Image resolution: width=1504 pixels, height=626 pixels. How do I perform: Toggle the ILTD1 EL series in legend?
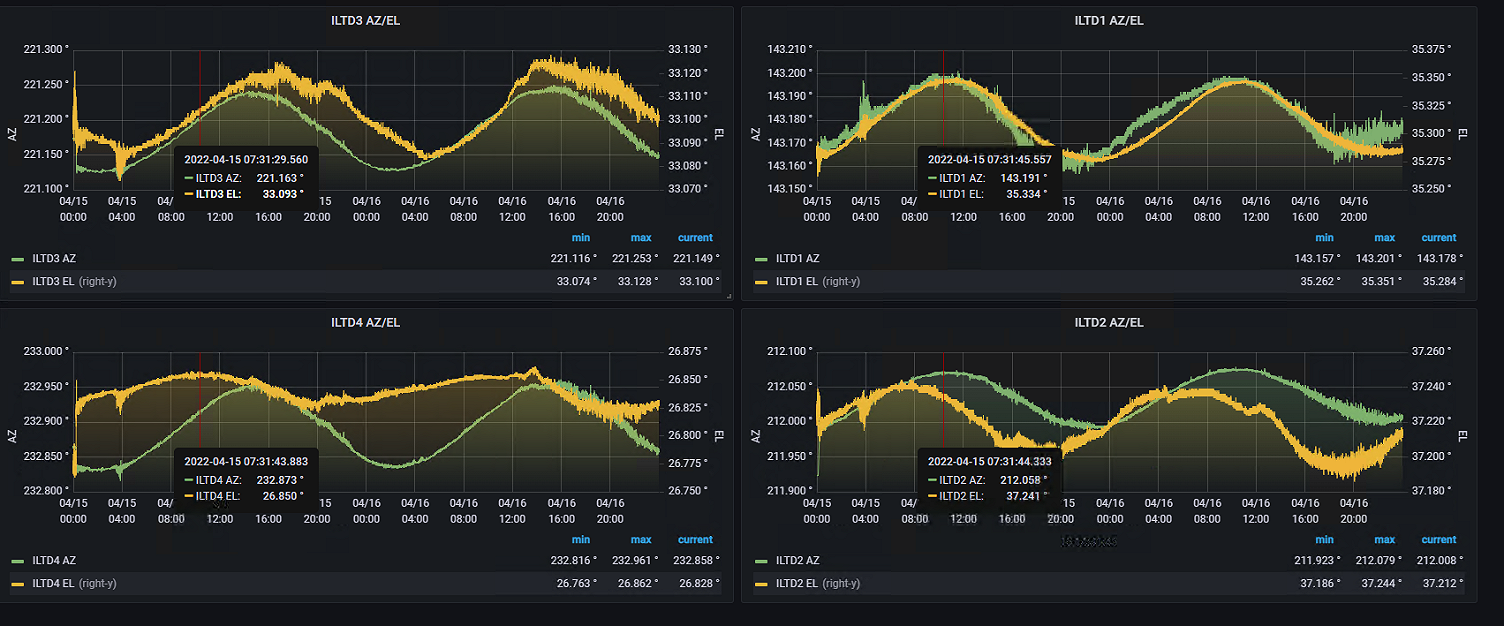[x=799, y=282]
